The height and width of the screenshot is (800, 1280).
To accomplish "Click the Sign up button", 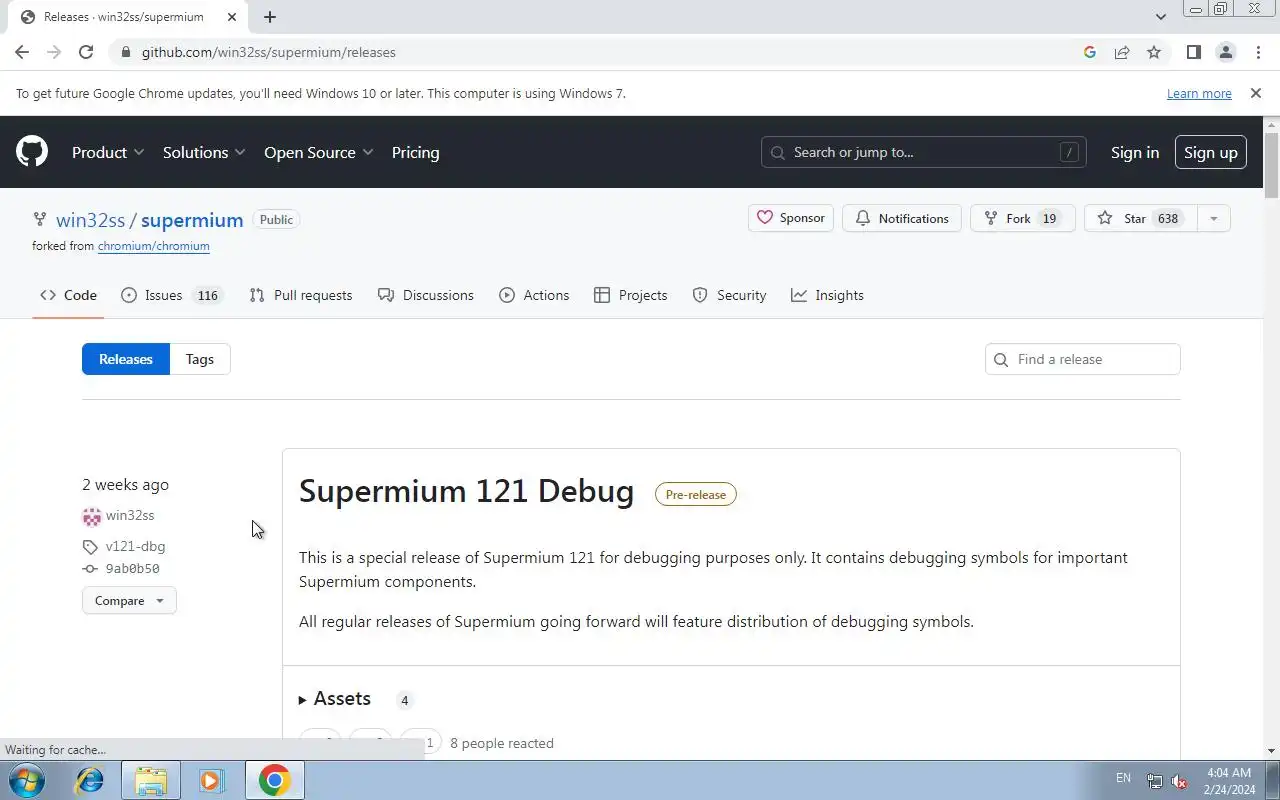I will click(x=1211, y=152).
